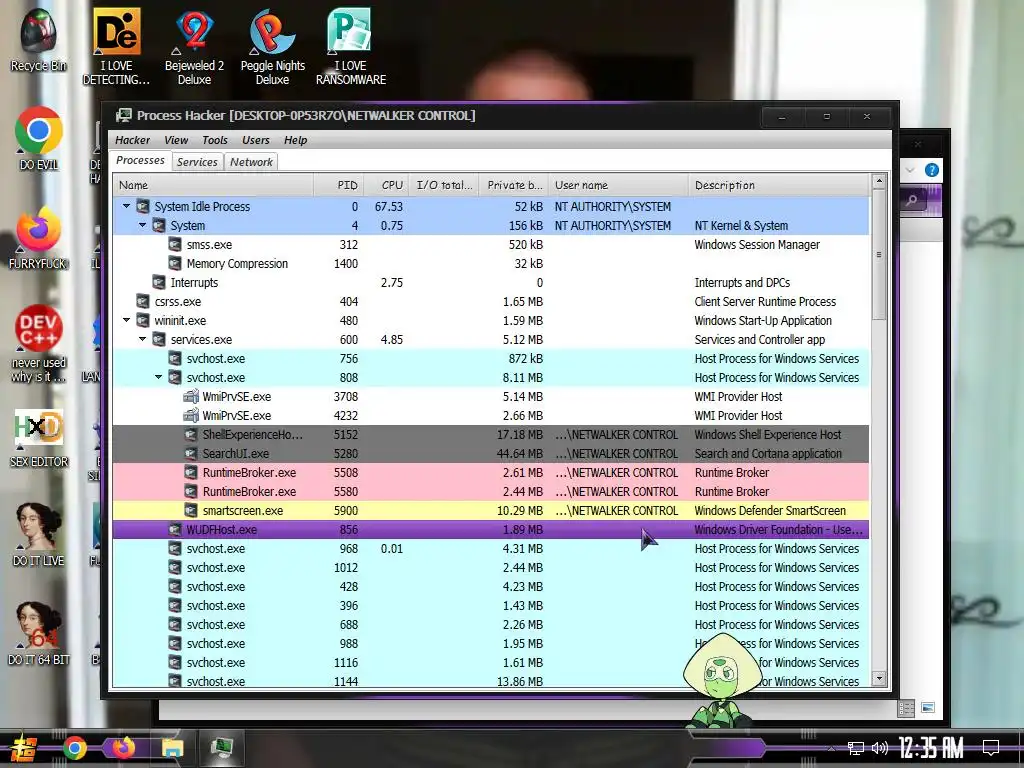Click the volume tray icon
1024x768 pixels.
880,748
